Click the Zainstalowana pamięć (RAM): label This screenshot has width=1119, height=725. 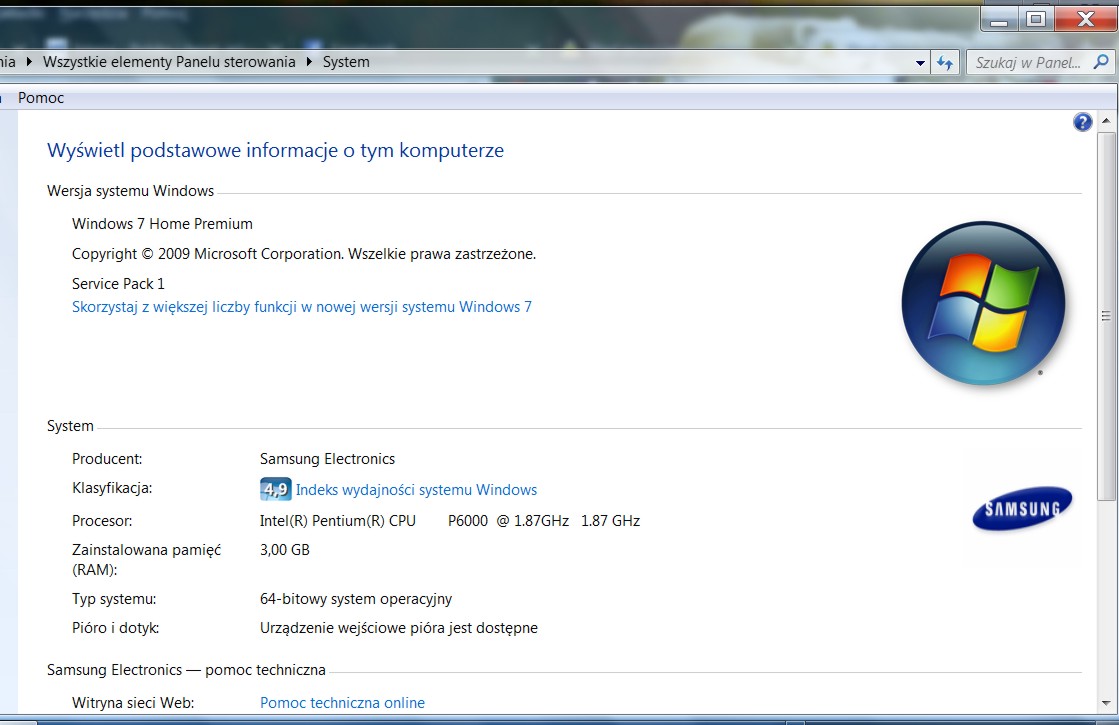click(146, 559)
